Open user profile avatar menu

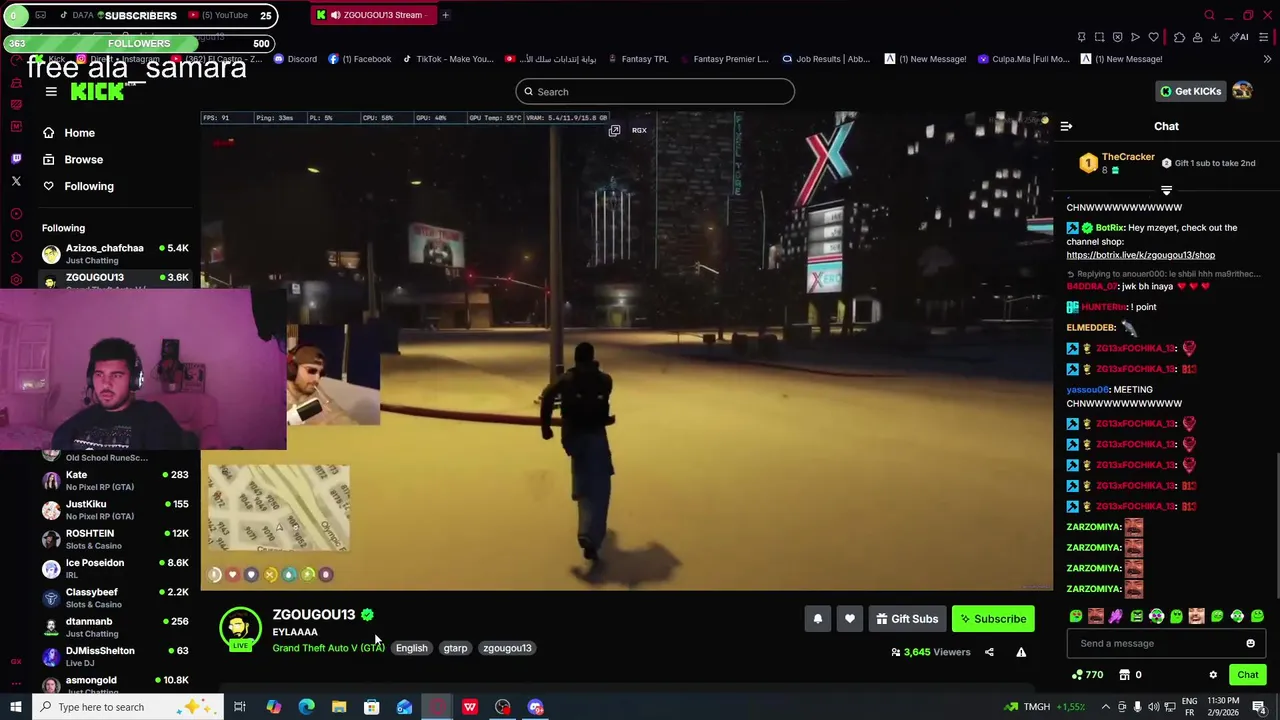pos(1242,91)
